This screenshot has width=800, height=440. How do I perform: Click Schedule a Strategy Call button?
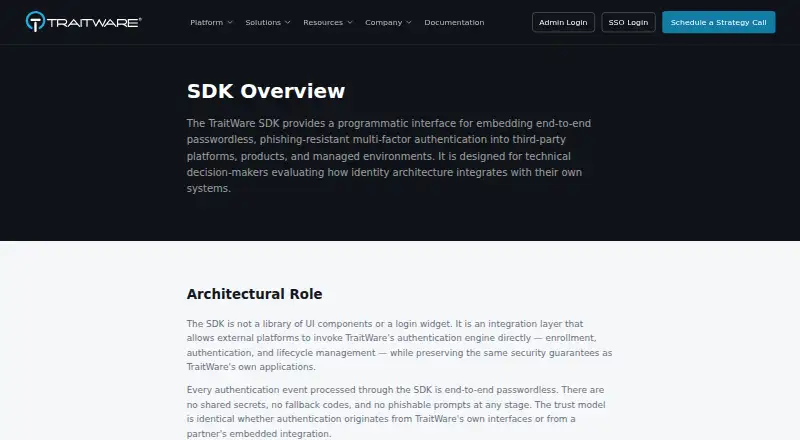[x=718, y=22]
